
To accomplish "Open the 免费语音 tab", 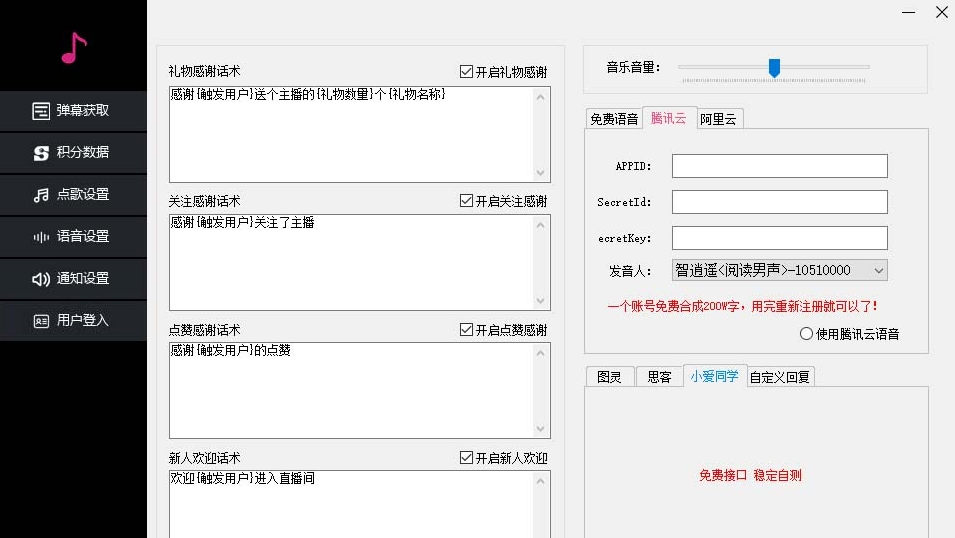I will pyautogui.click(x=614, y=119).
